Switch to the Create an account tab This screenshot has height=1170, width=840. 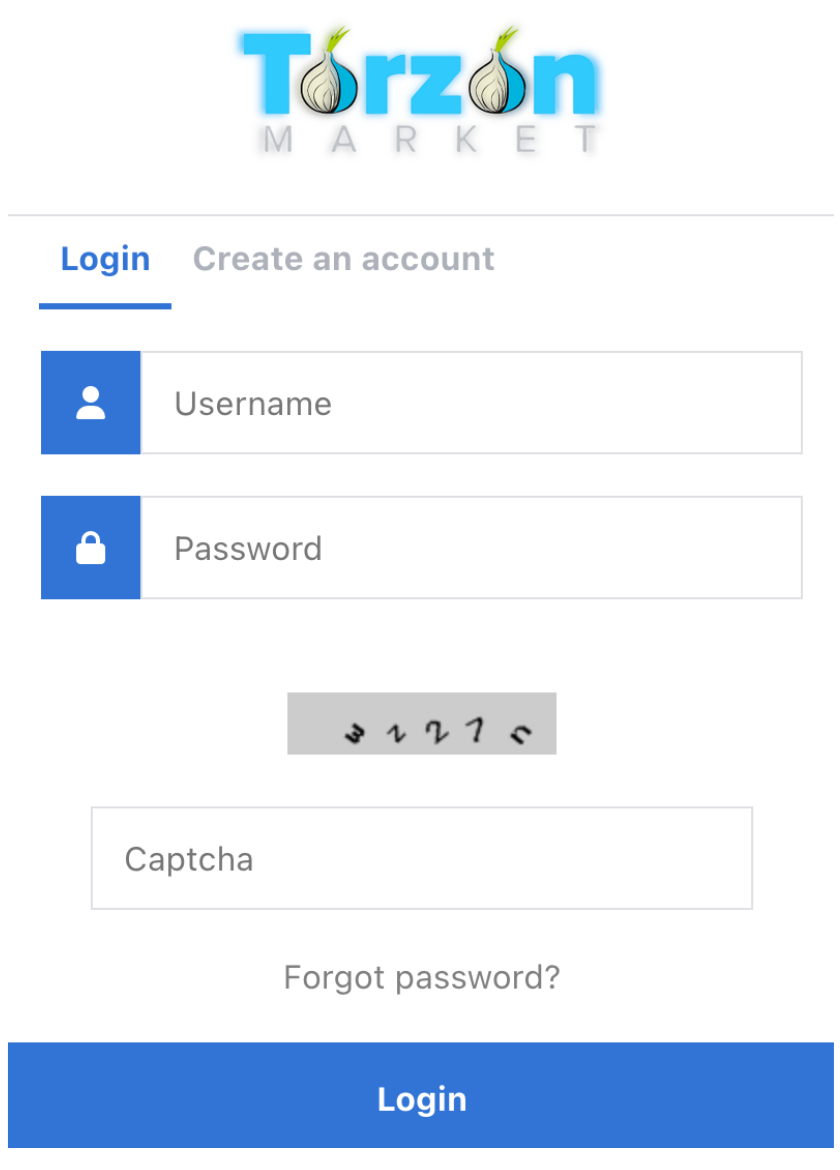point(343,258)
